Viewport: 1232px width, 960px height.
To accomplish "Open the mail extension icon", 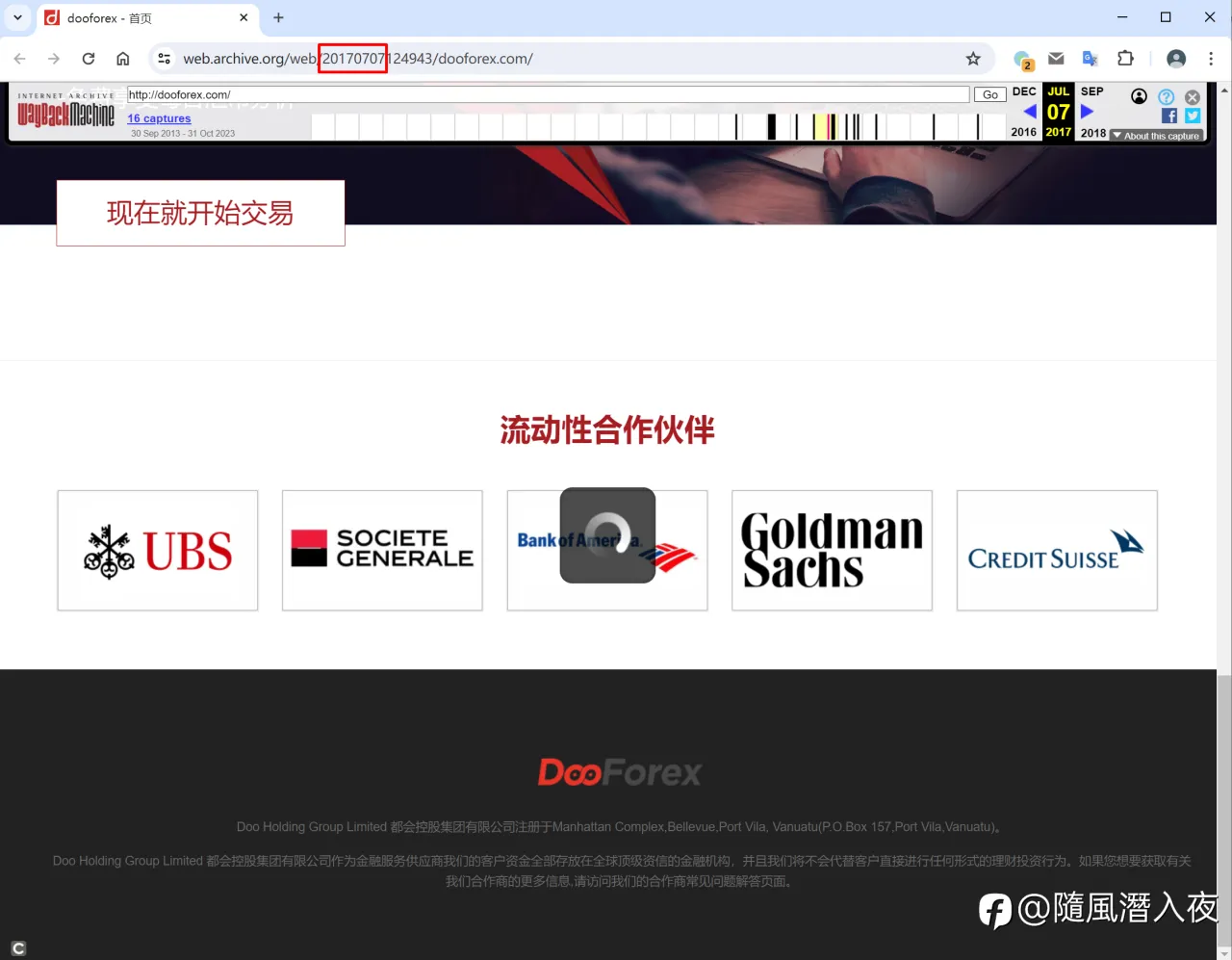I will (1056, 59).
